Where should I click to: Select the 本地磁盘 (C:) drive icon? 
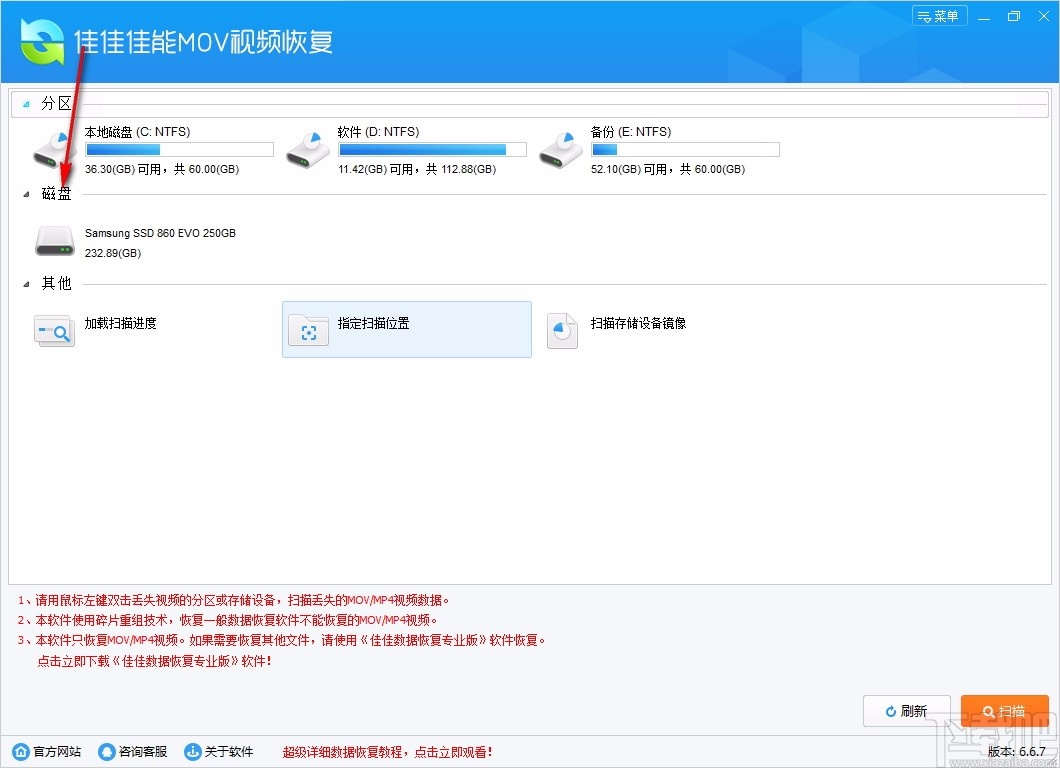[x=54, y=148]
